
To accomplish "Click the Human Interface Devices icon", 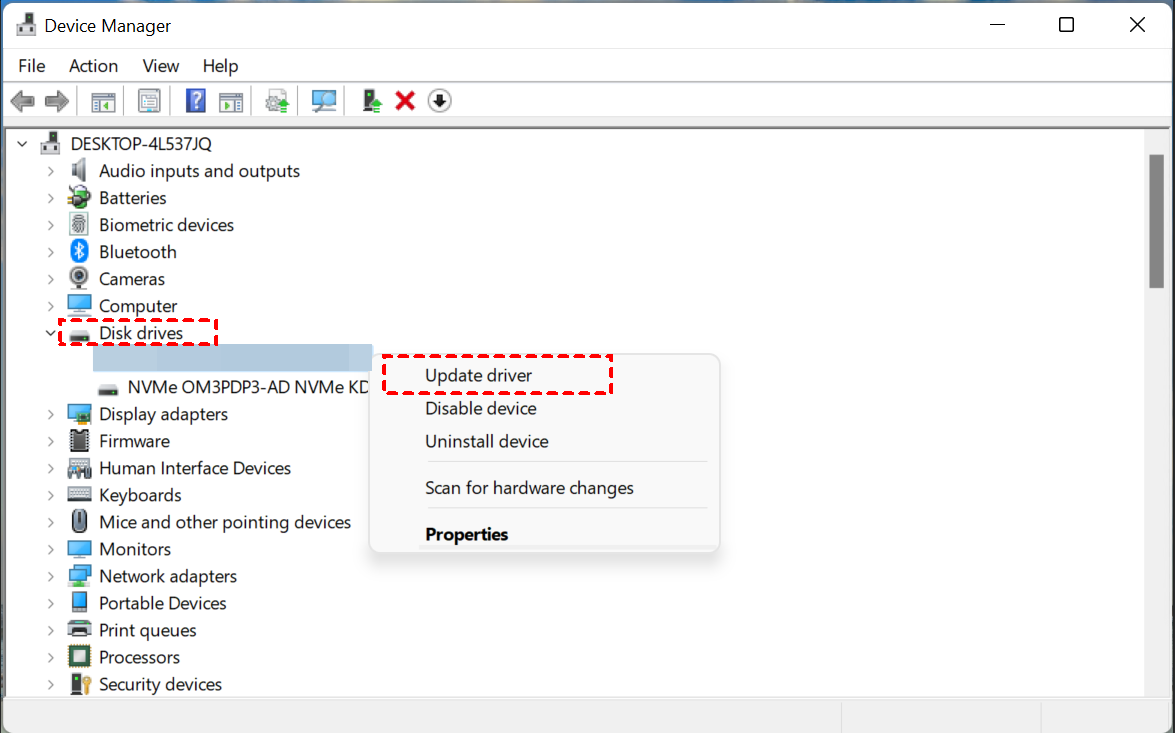I will tap(79, 468).
